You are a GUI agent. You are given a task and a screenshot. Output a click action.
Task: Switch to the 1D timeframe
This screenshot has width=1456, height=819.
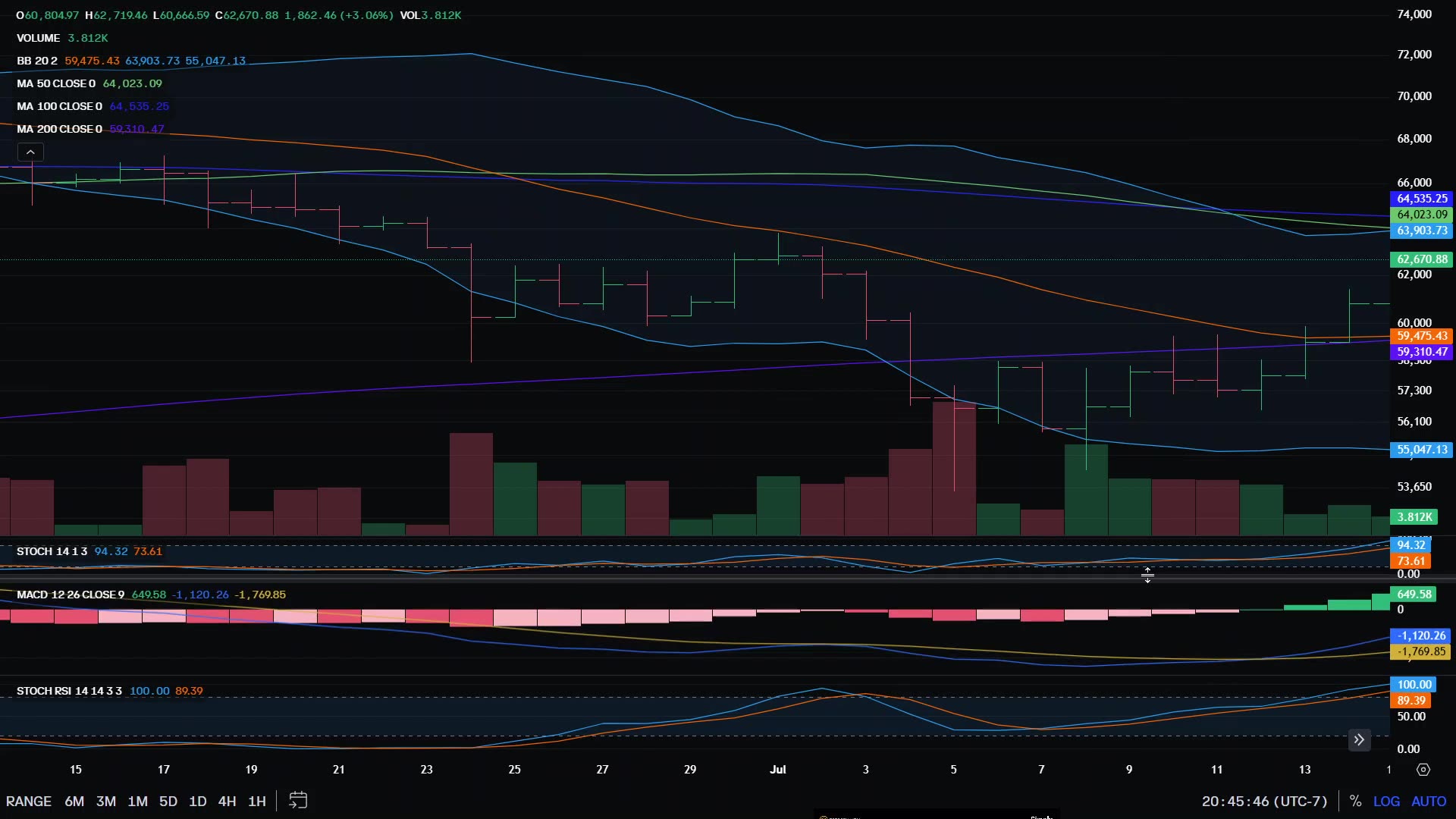(x=198, y=801)
